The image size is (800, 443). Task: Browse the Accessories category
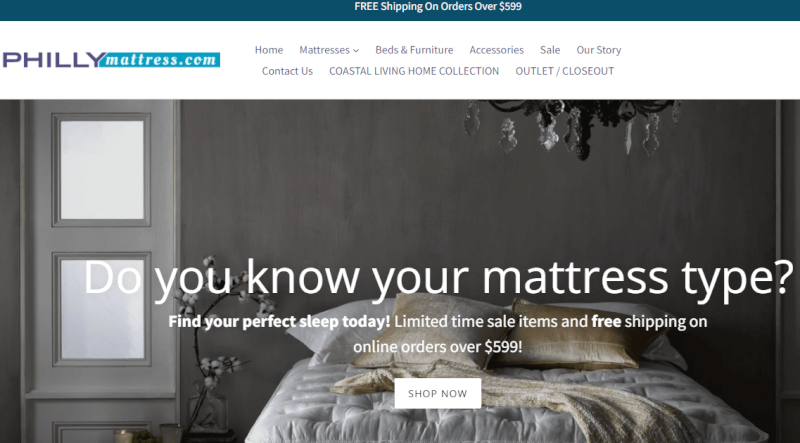tap(496, 50)
